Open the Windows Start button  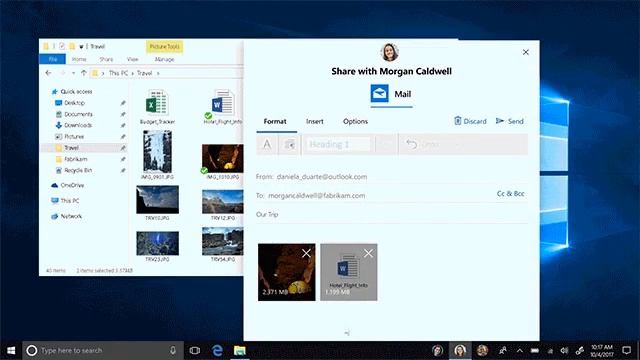tap(11, 350)
